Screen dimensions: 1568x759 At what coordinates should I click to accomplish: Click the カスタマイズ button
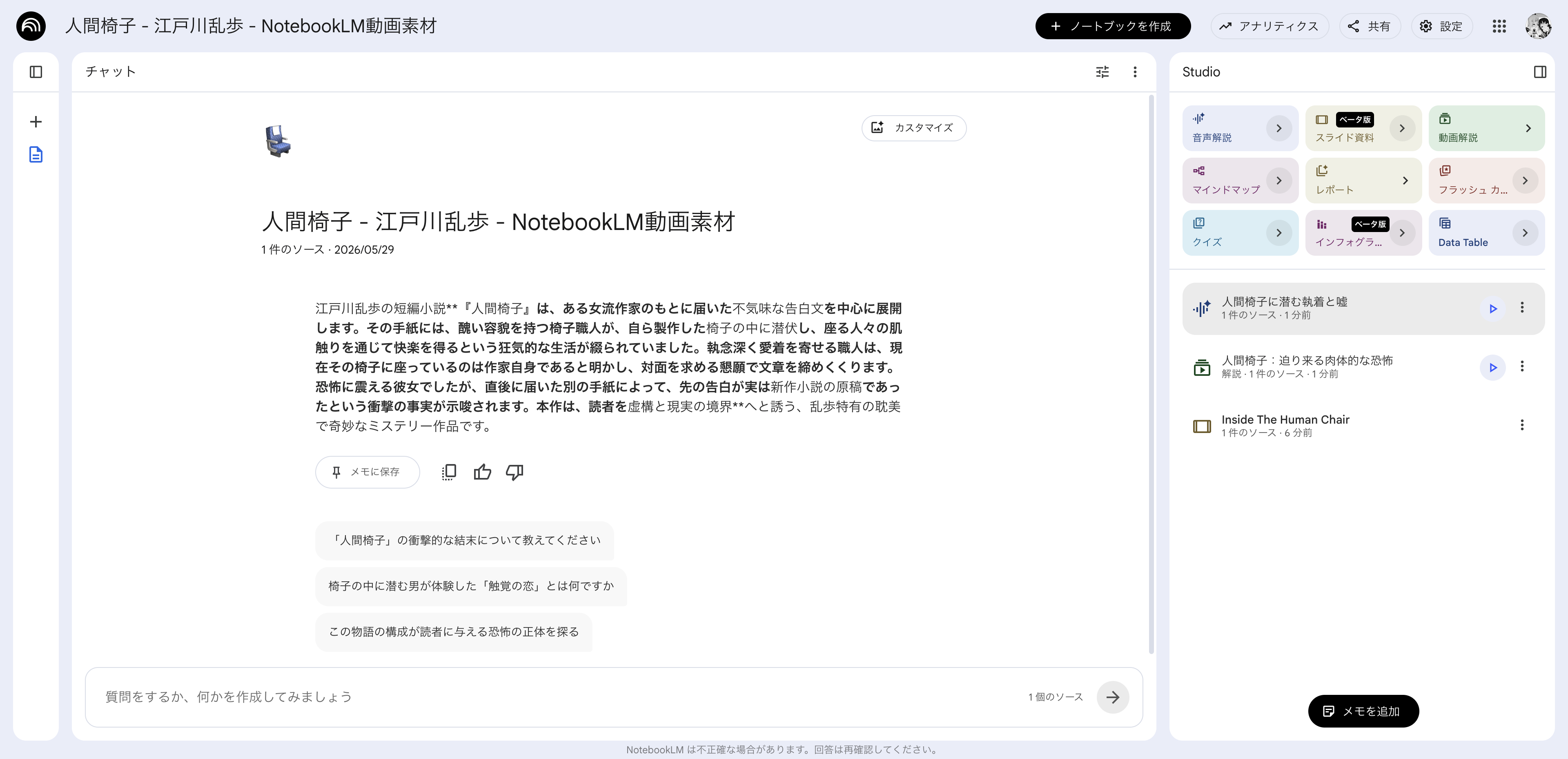tap(914, 128)
